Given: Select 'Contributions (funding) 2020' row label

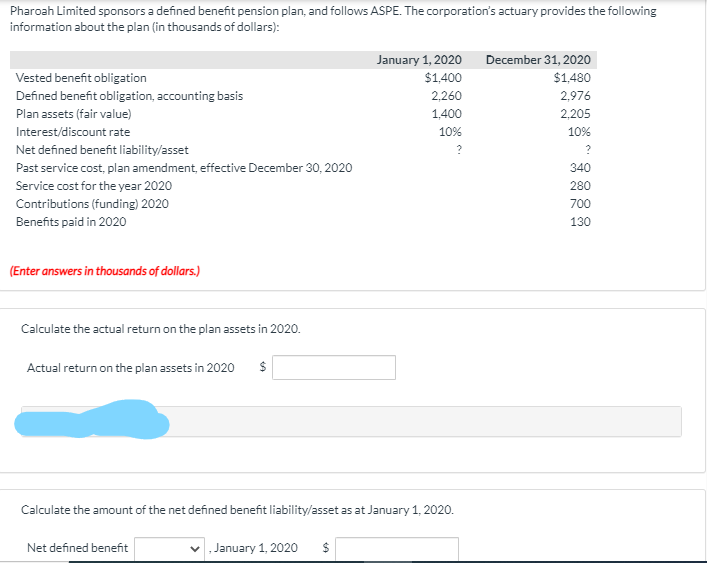Looking at the screenshot, I should (x=92, y=204).
